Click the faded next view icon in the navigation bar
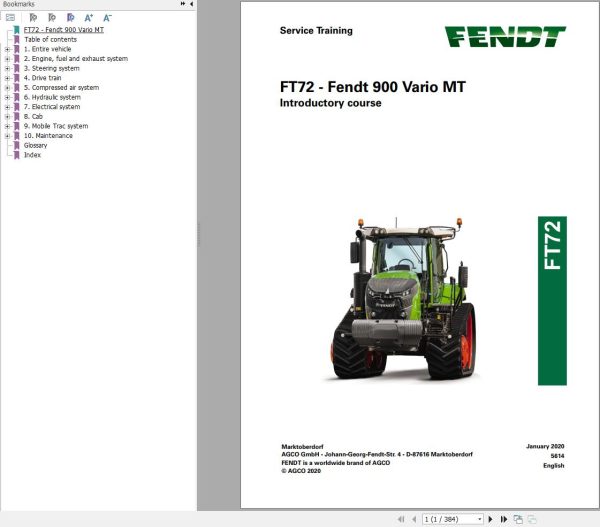This screenshot has height=527, width=600. pos(532,519)
